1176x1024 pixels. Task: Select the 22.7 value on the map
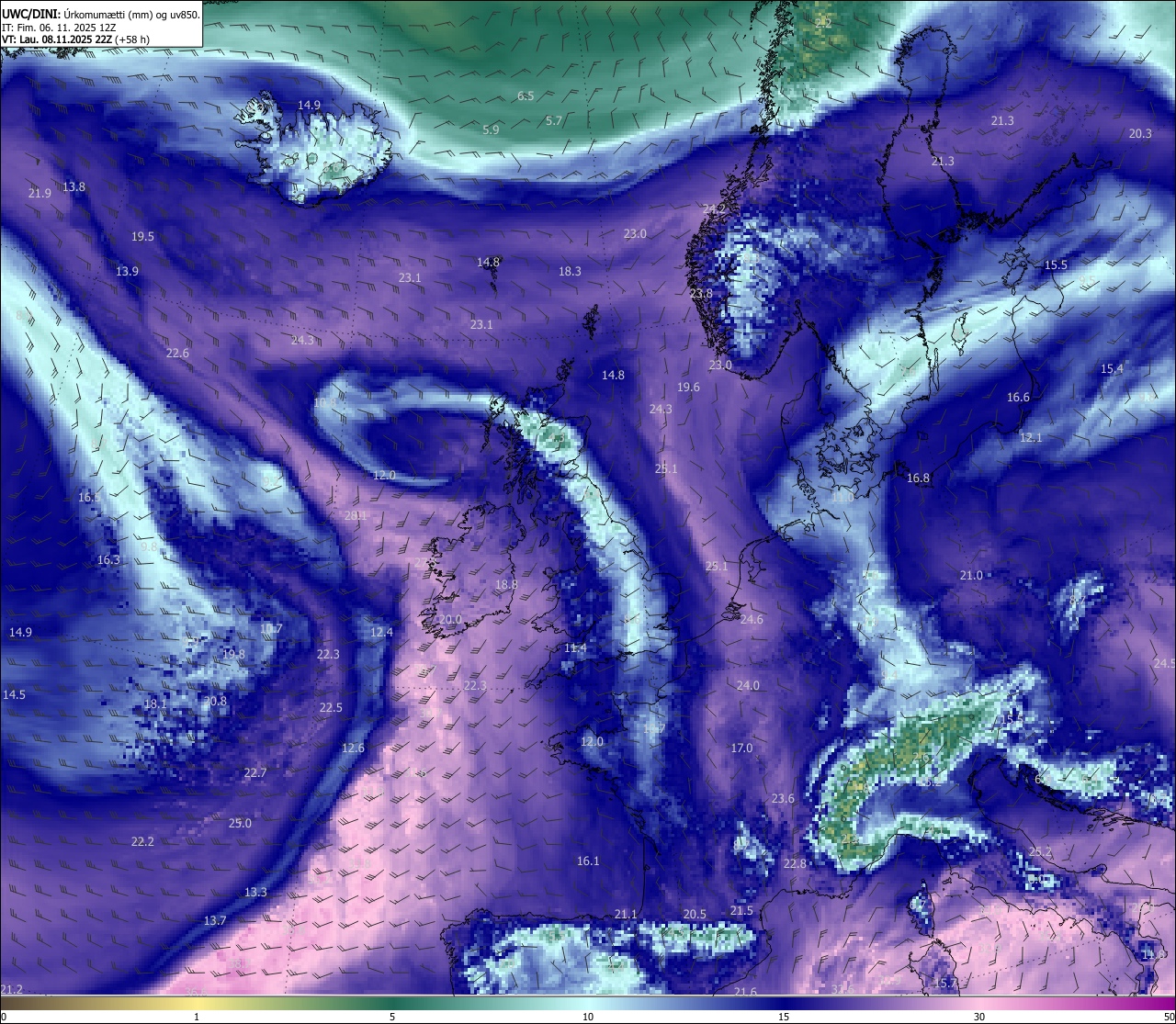[255, 773]
